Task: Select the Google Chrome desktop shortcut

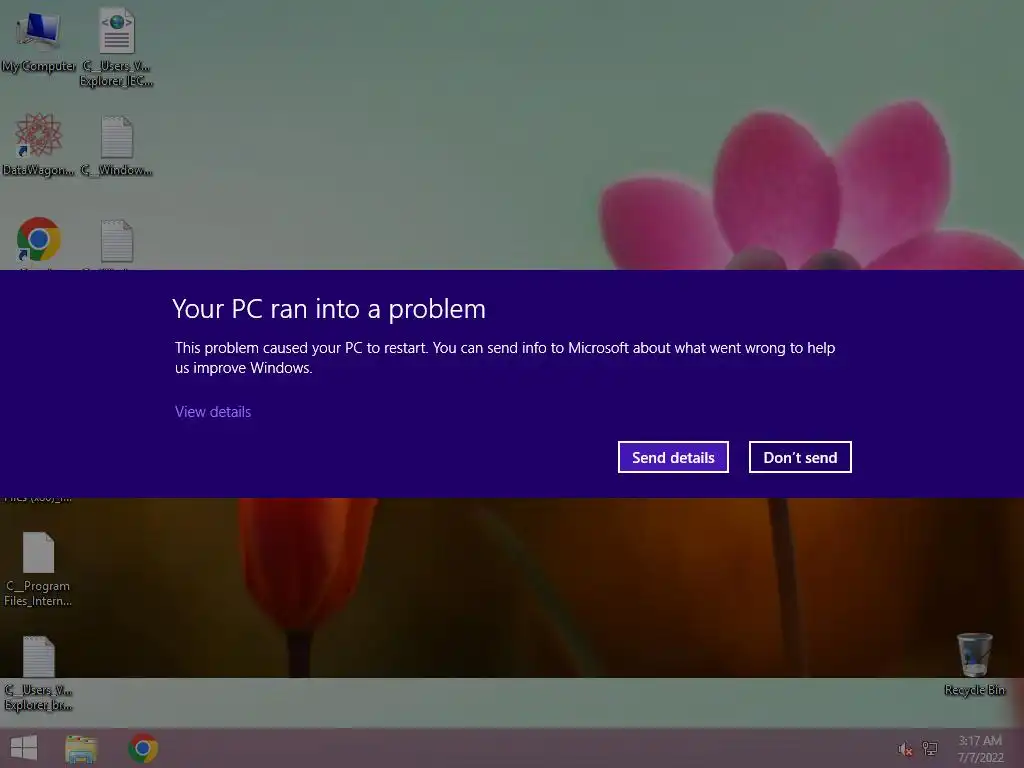Action: point(39,242)
